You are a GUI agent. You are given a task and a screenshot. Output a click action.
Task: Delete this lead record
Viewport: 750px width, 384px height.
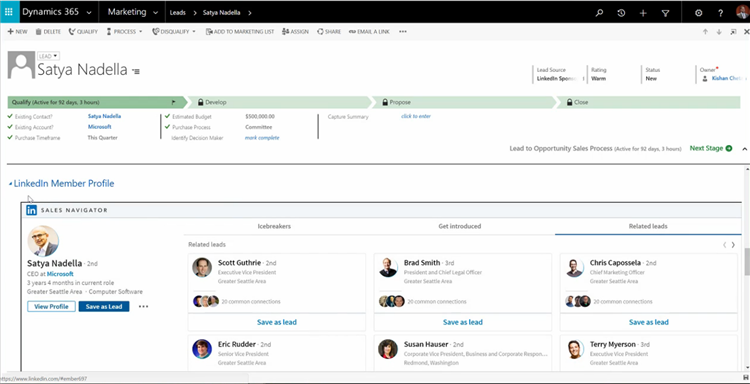click(48, 32)
